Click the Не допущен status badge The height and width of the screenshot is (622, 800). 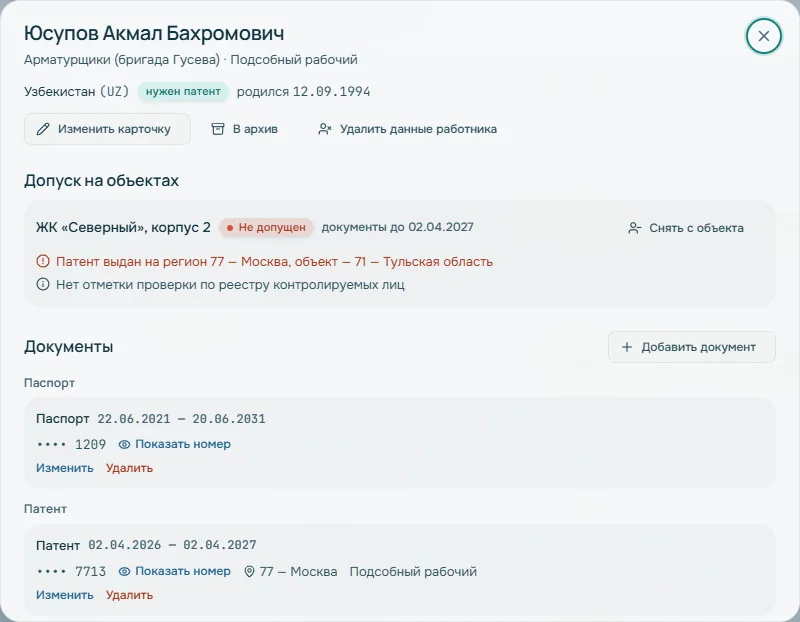point(266,228)
